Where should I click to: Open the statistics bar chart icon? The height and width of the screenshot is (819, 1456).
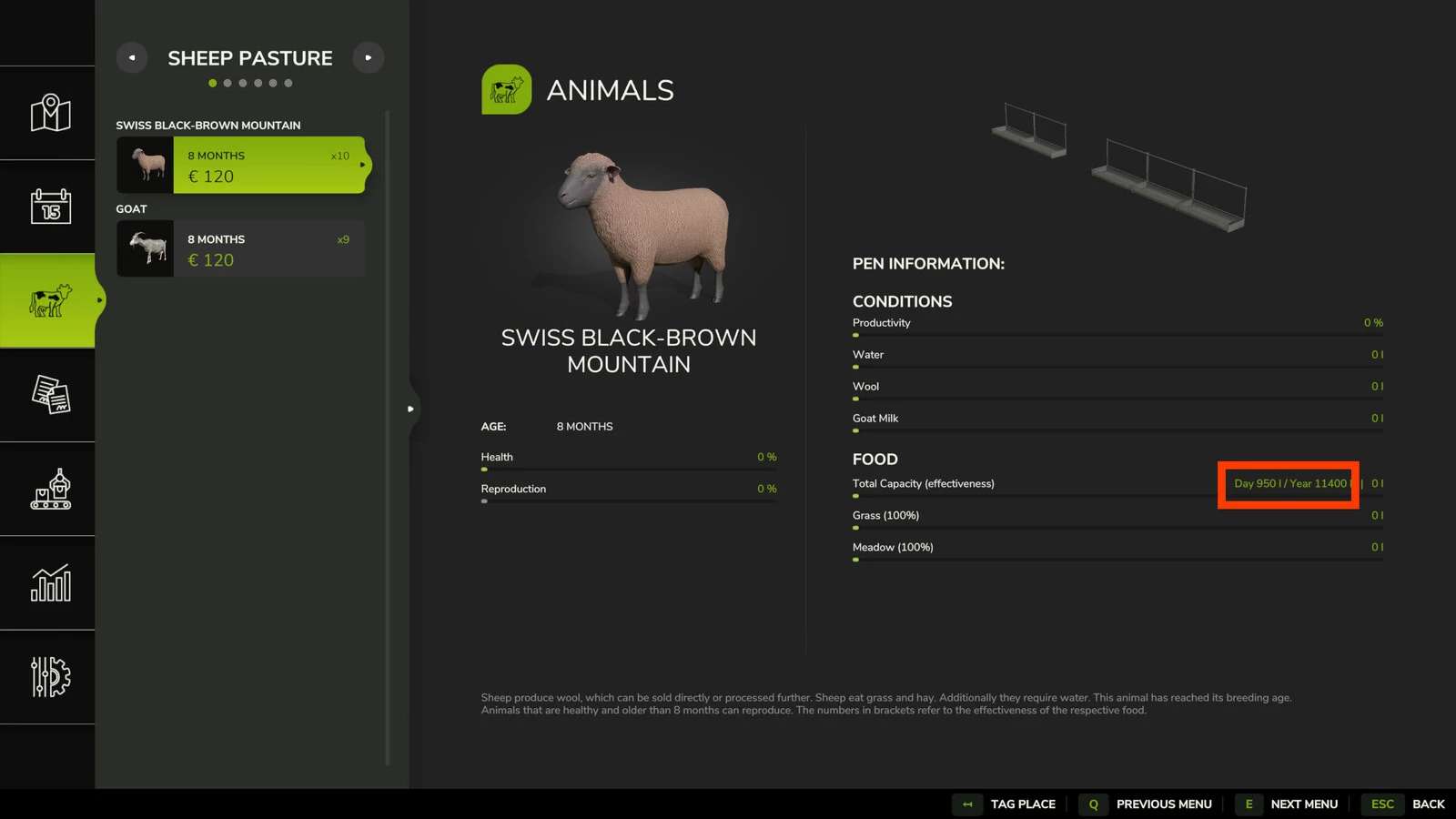point(50,583)
